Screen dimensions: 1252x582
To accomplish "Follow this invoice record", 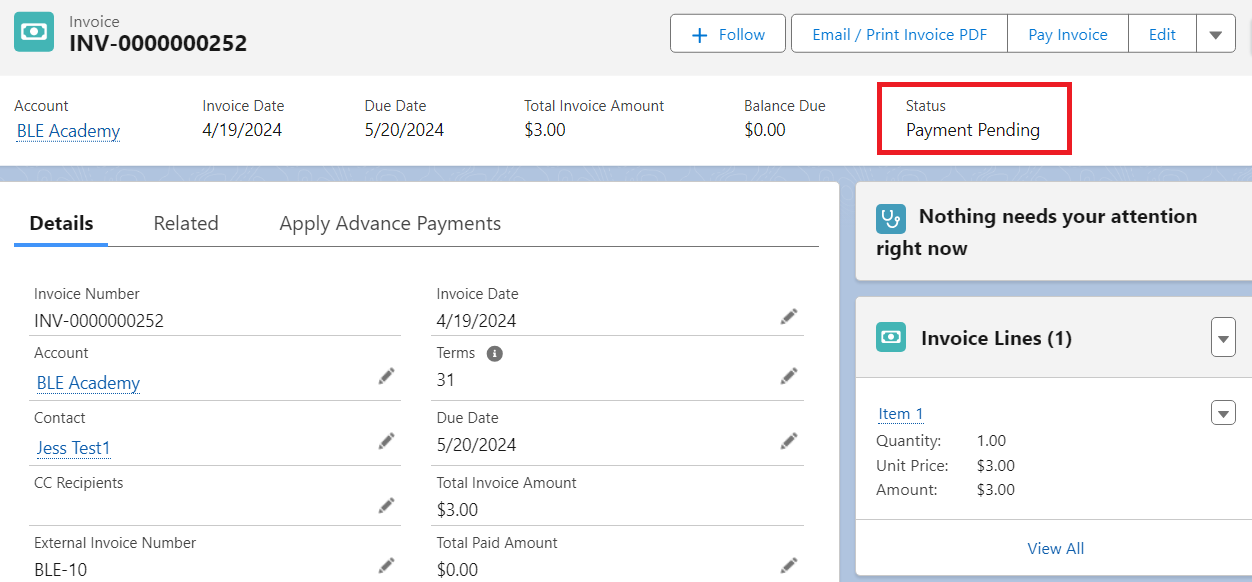I will point(729,34).
